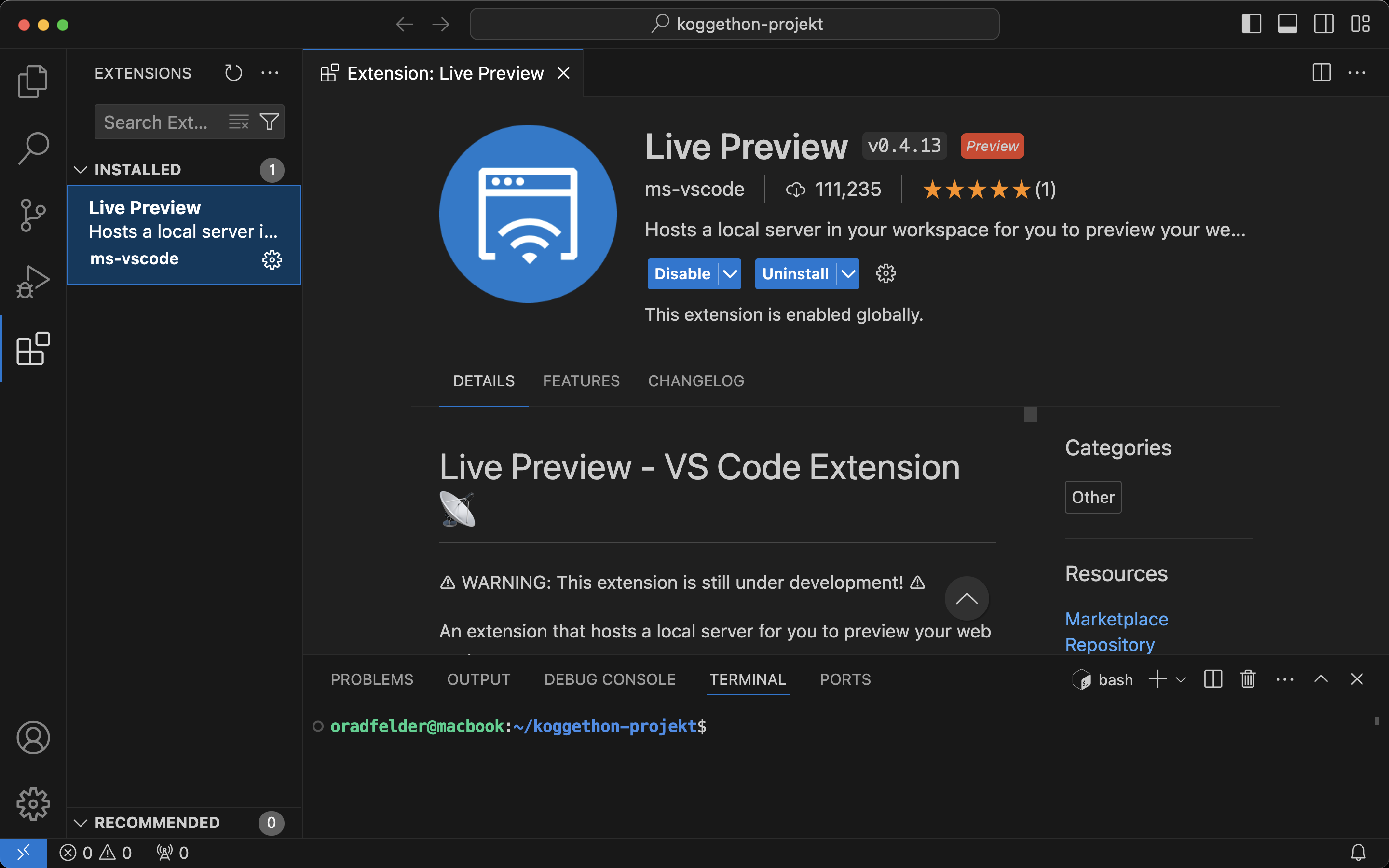Open the Uninstall button dropdown arrow
This screenshot has width=1389, height=868.
coord(848,274)
